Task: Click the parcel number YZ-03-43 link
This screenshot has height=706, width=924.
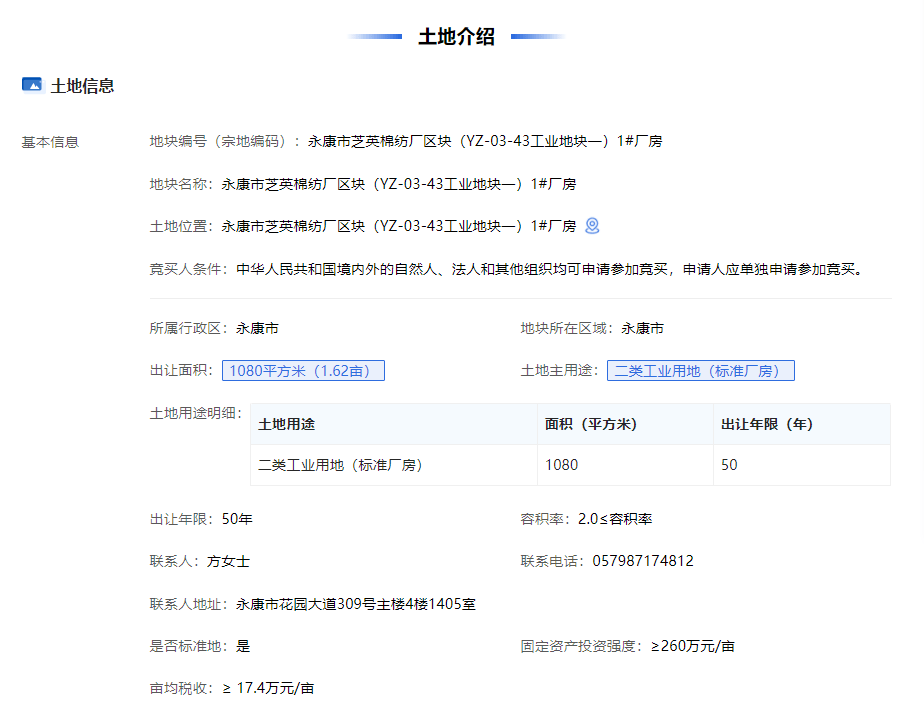Action: click(509, 141)
